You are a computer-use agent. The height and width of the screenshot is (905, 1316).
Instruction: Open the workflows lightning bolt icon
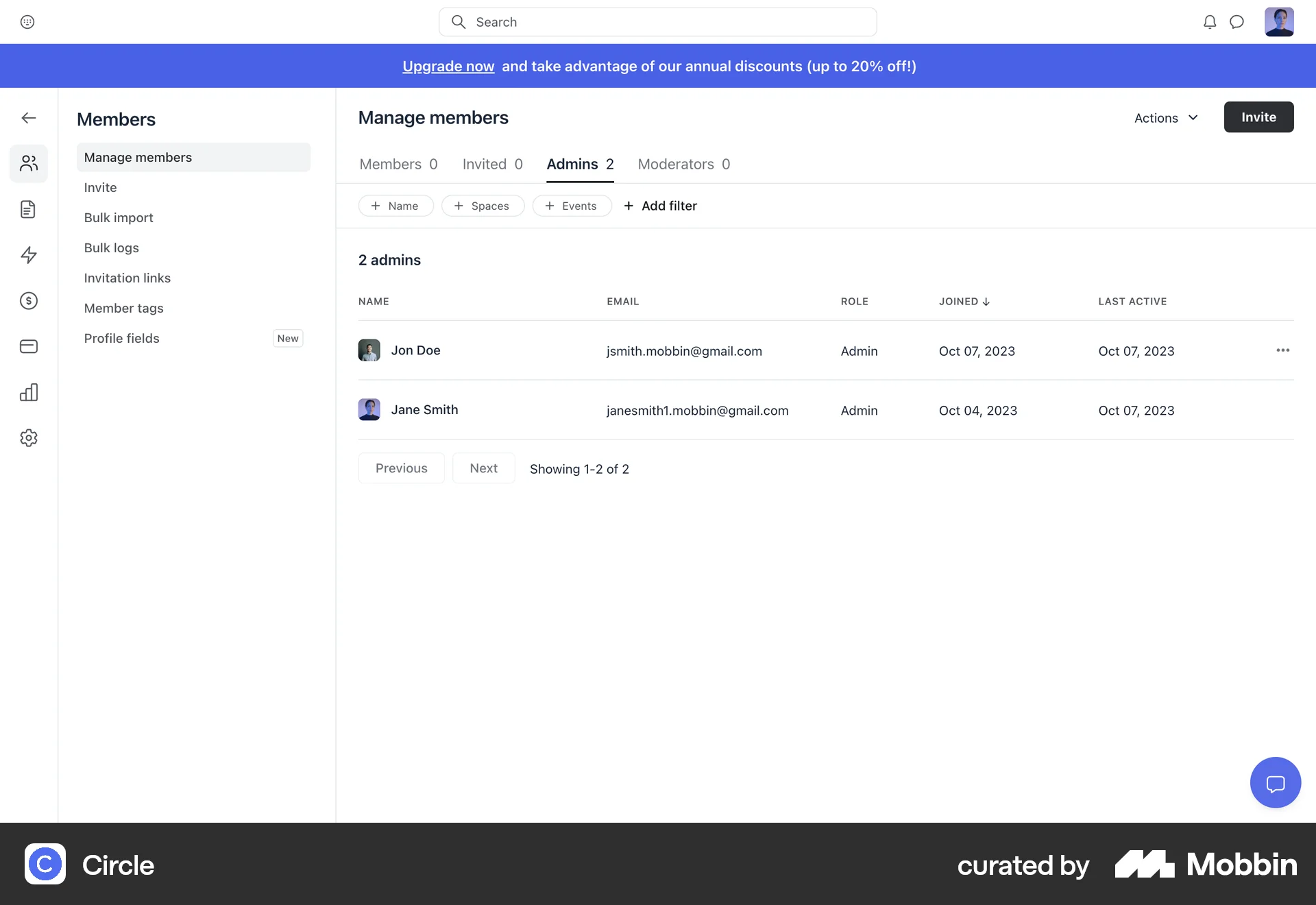[28, 255]
